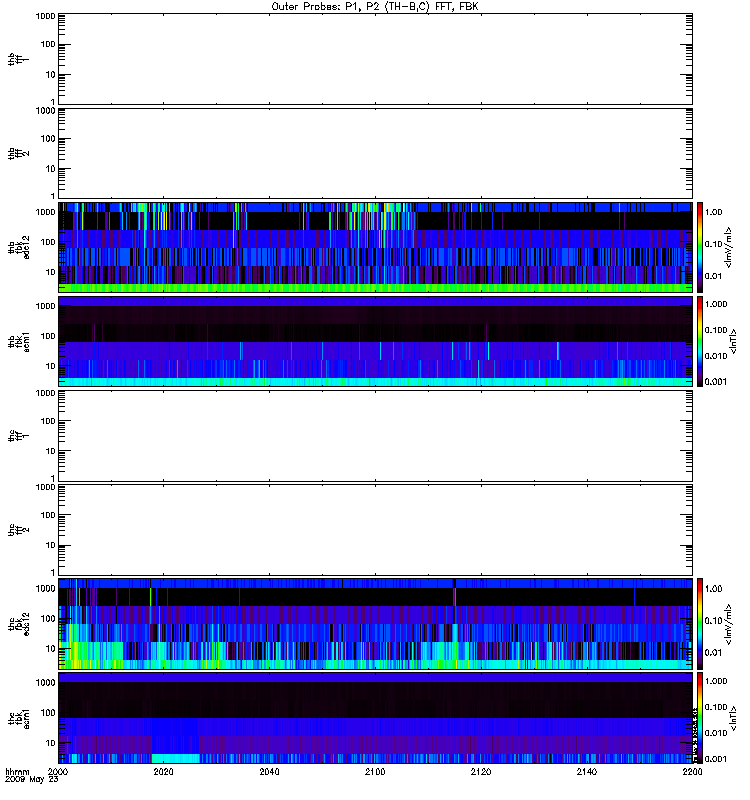Click the 2040 time axis label
This screenshot has height=800, width=750.
pos(269,772)
